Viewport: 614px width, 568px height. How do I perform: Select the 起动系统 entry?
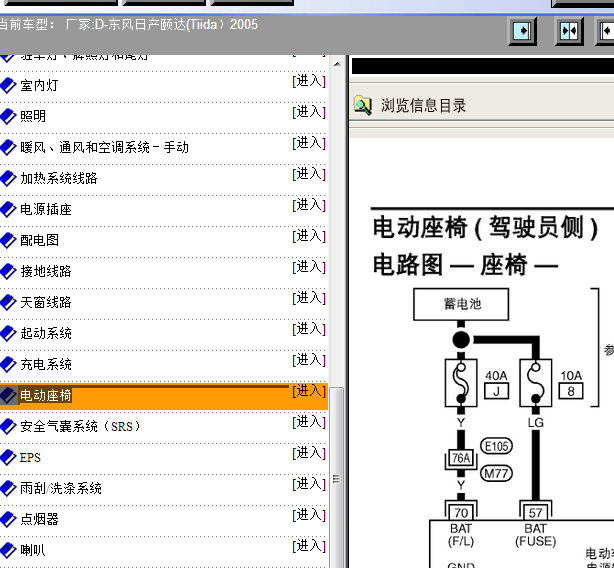click(x=46, y=333)
